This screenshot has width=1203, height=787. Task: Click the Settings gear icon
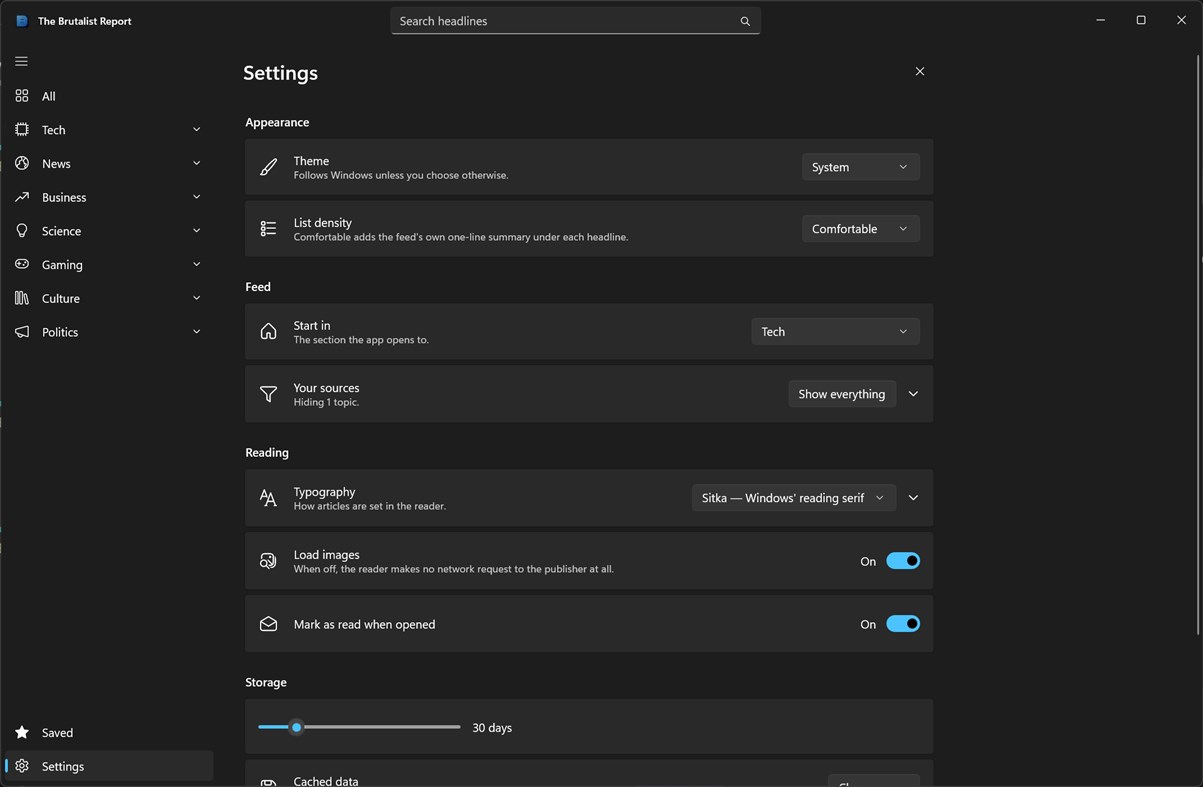click(x=22, y=766)
